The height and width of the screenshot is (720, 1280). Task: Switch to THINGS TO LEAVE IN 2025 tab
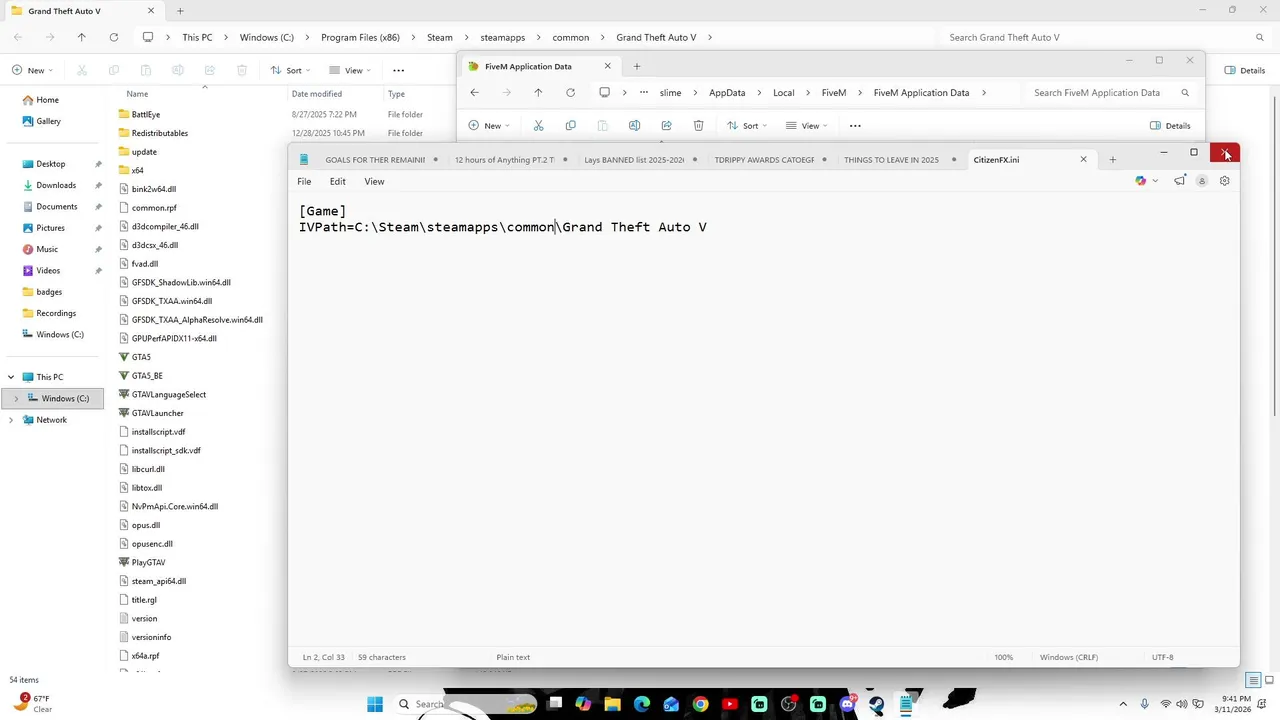(x=891, y=159)
